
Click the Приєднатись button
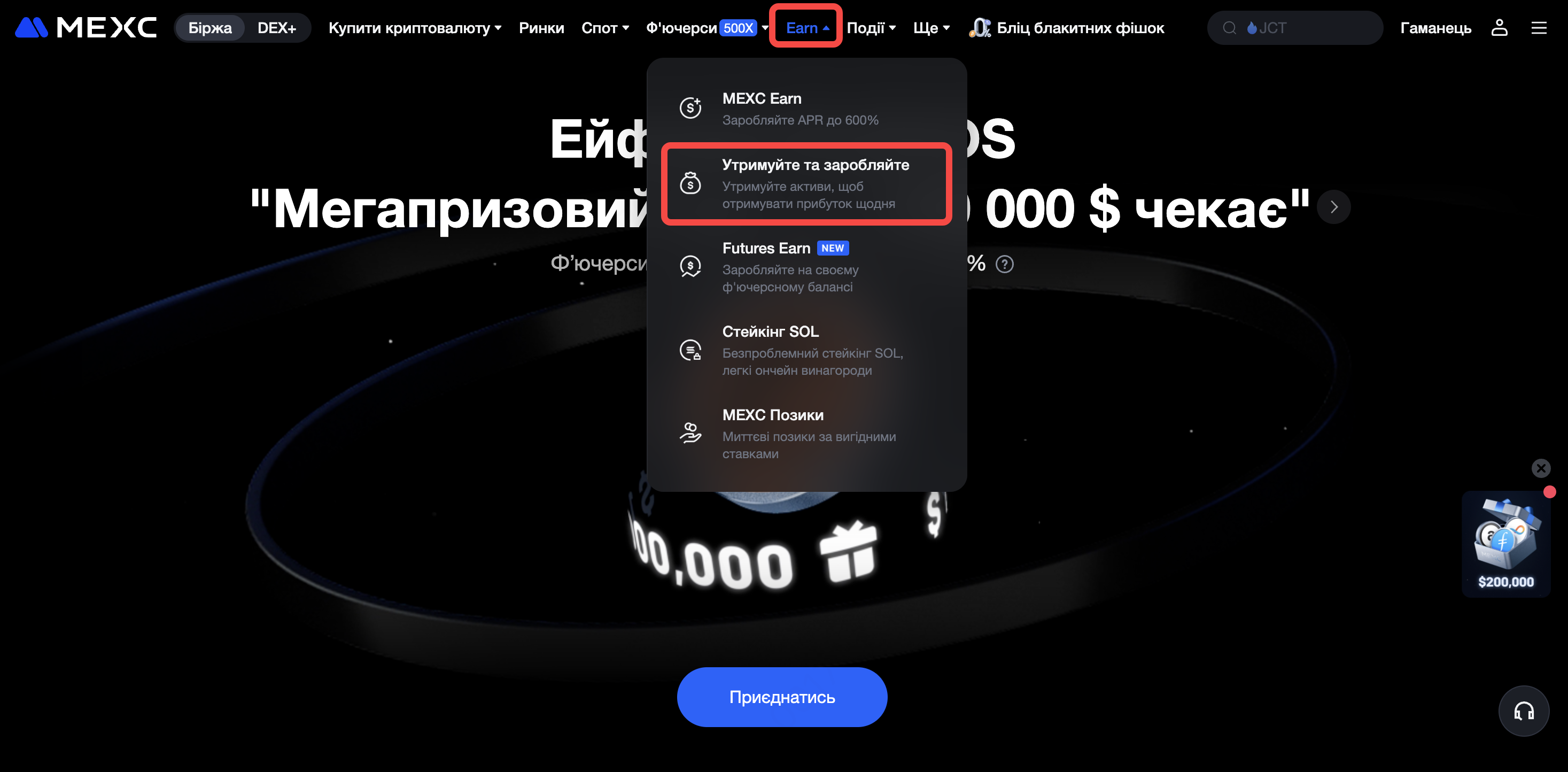781,697
